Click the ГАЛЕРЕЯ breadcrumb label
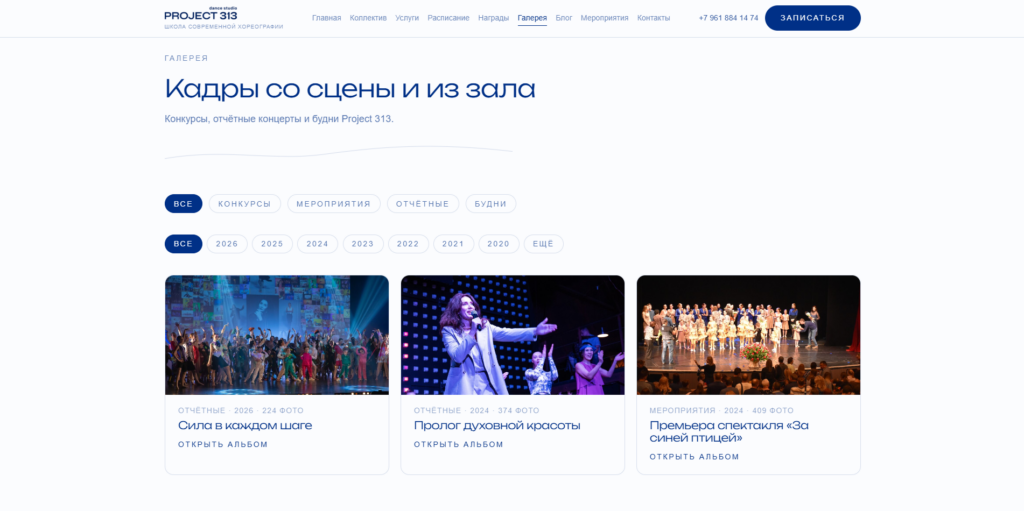Image resolution: width=1024 pixels, height=511 pixels. pyautogui.click(x=186, y=58)
